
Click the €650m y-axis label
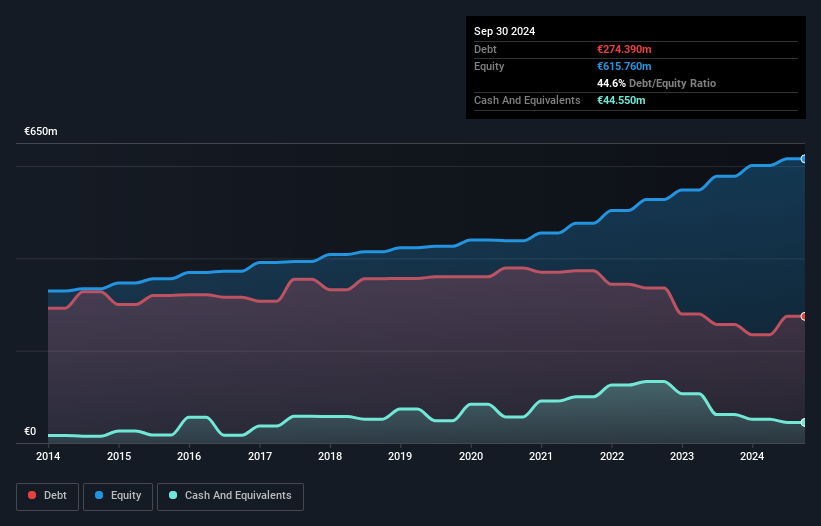coord(41,132)
